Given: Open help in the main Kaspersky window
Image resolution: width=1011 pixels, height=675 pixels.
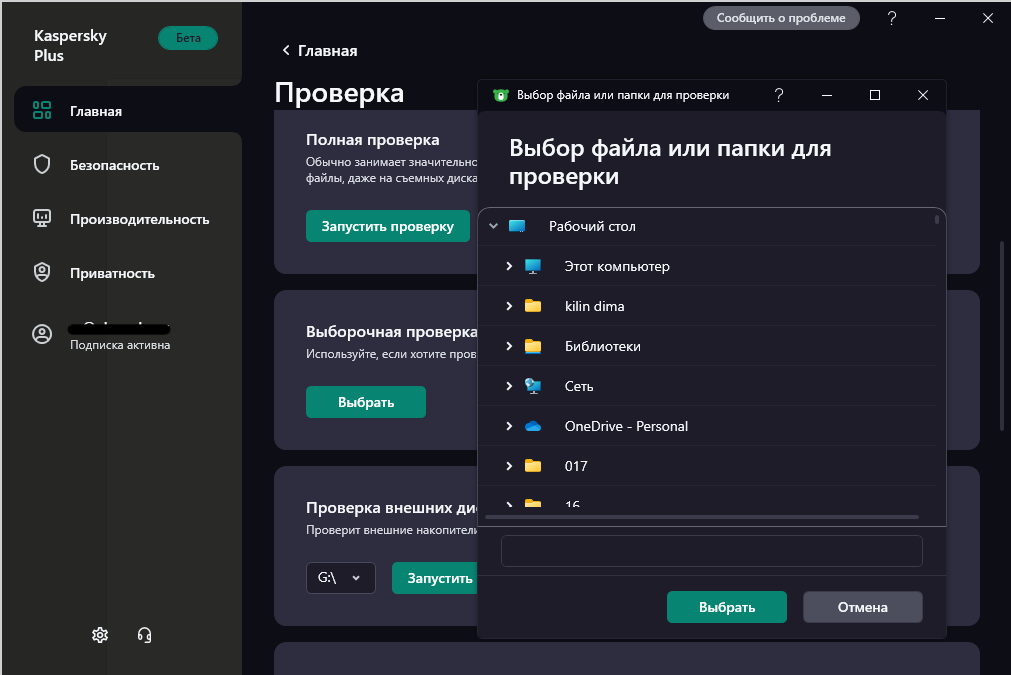Looking at the screenshot, I should pos(892,18).
